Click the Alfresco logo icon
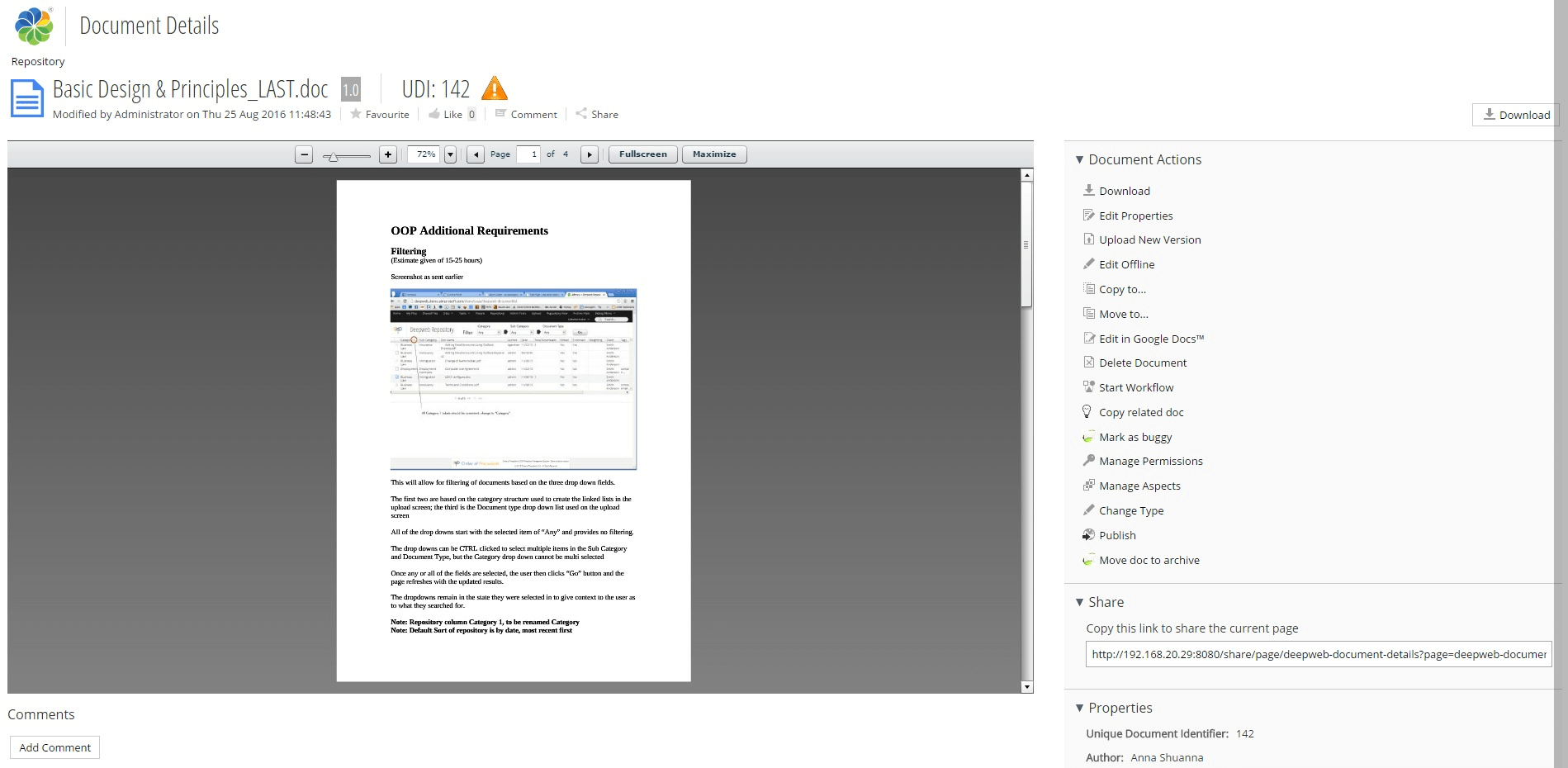The image size is (1568, 768). [34, 26]
